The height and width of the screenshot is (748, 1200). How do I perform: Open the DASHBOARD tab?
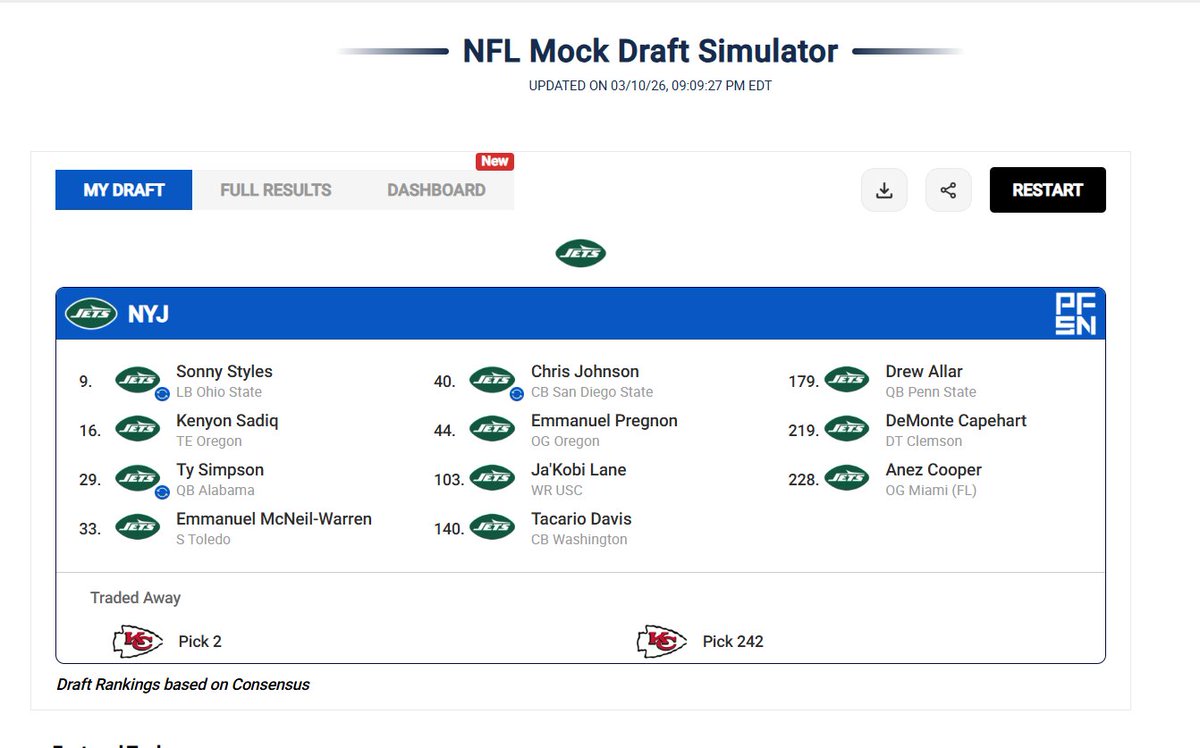(436, 190)
